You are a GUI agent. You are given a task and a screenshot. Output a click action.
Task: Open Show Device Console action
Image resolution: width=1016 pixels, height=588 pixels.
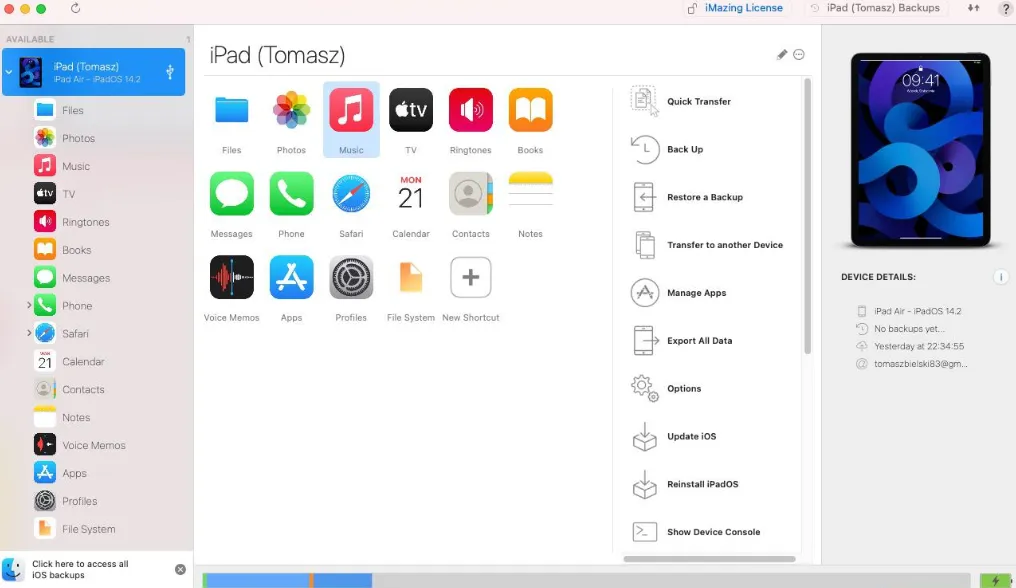pos(696,532)
